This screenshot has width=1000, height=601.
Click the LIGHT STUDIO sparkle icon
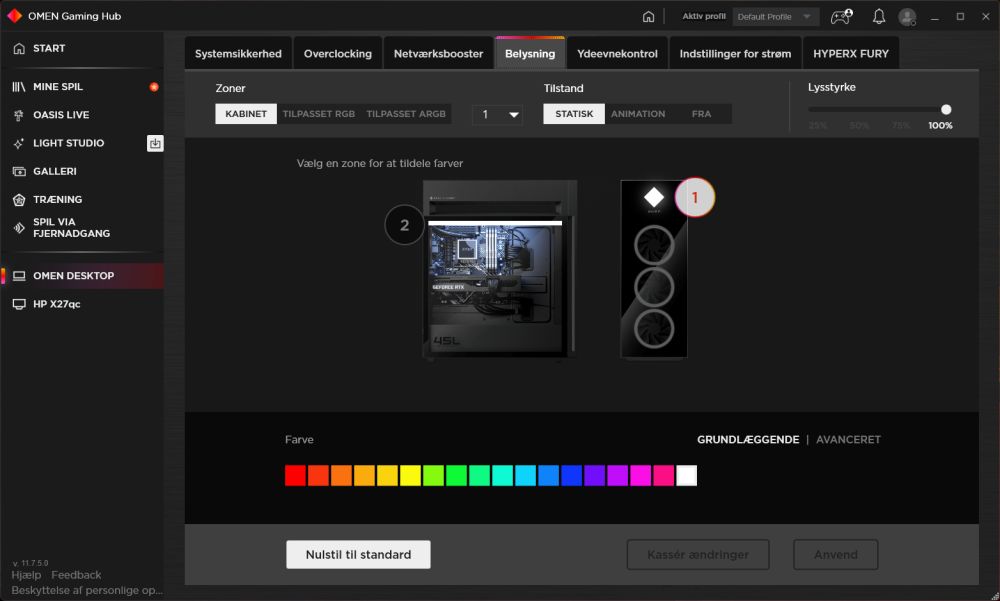[x=19, y=143]
